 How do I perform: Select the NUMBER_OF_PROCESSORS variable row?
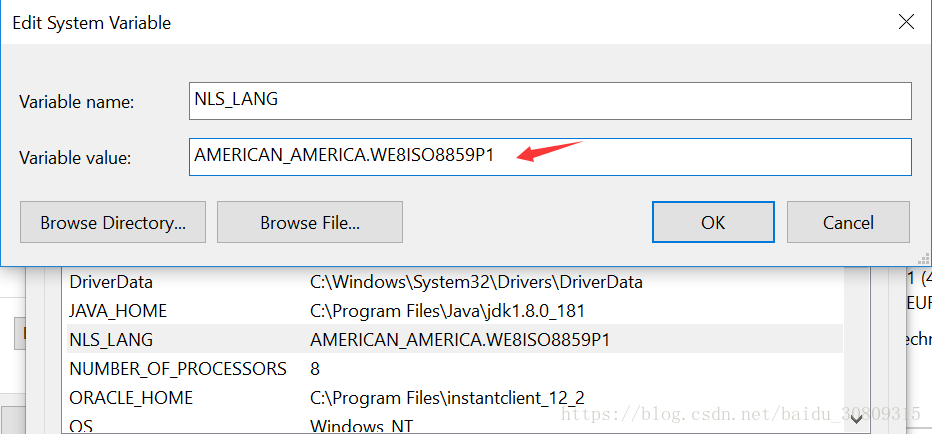(x=178, y=369)
